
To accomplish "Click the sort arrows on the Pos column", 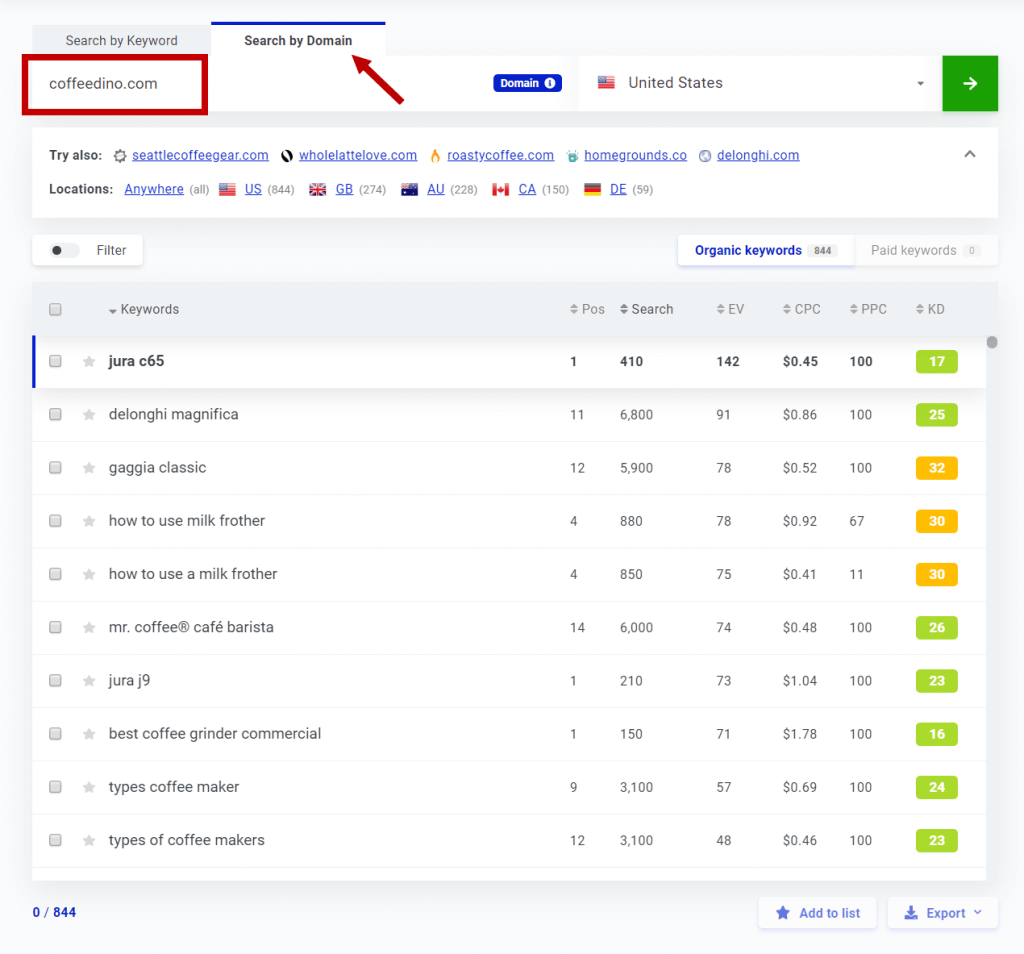I will 569,309.
